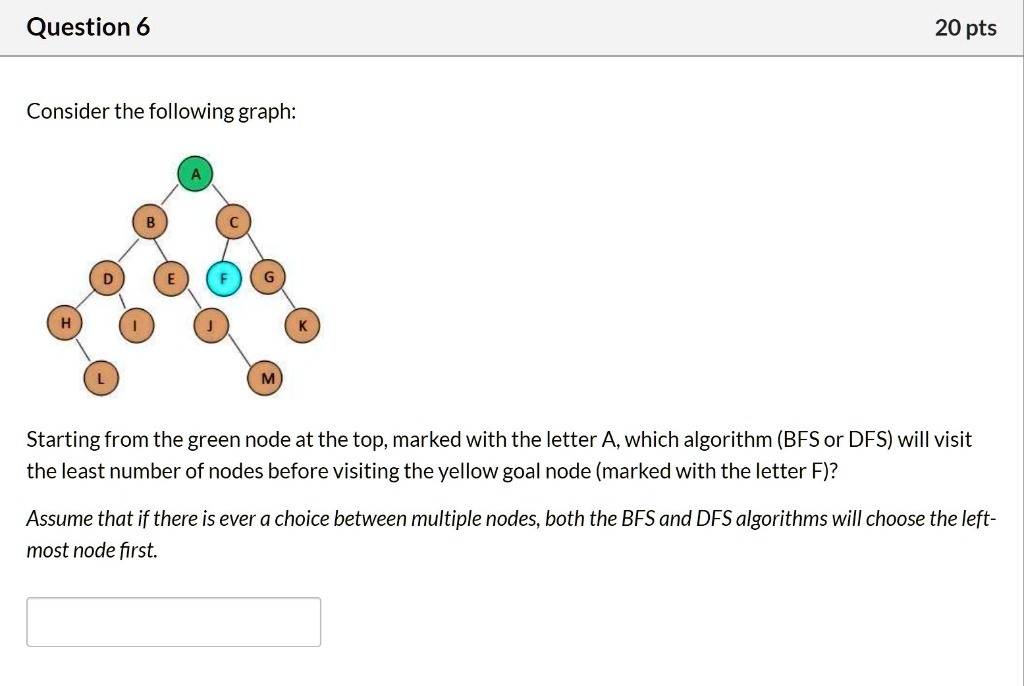1024x686 pixels.
Task: Click node B in the graph
Action: pyautogui.click(x=150, y=222)
